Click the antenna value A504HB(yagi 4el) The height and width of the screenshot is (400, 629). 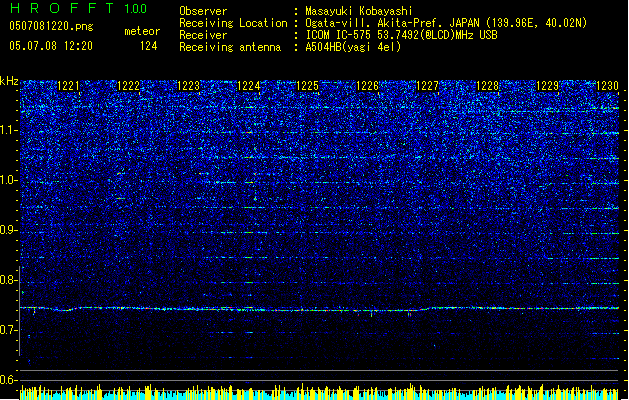pos(353,47)
